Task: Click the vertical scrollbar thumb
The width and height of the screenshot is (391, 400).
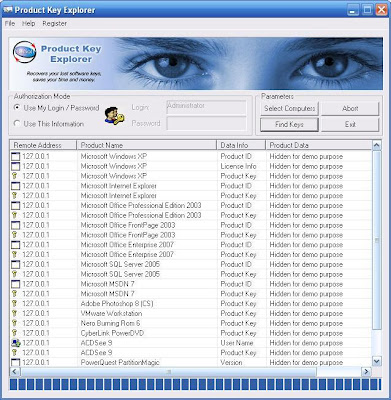Action: [x=376, y=240]
